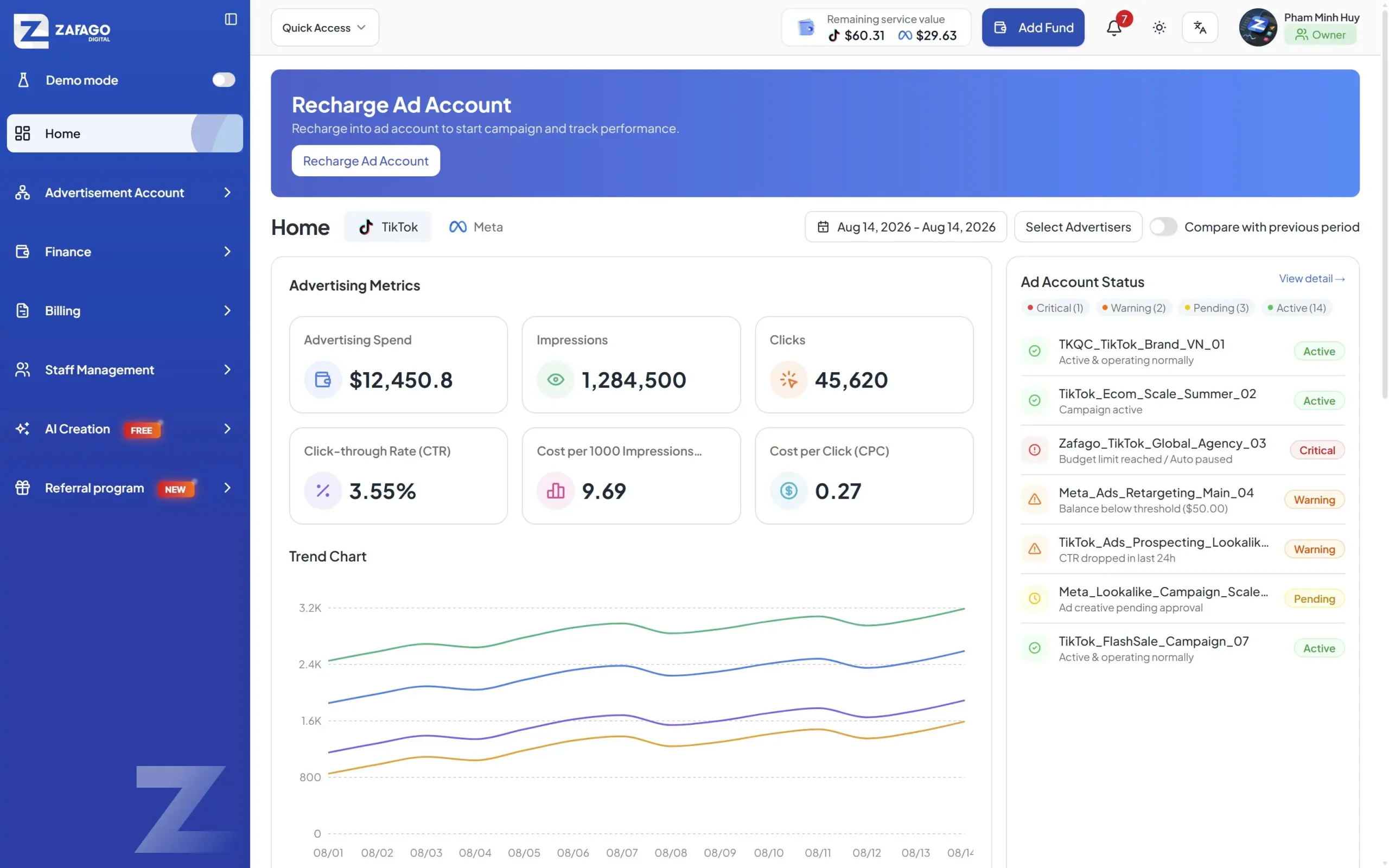Open TikTok_FlashSale_Campaign_07 account row

point(1182,648)
